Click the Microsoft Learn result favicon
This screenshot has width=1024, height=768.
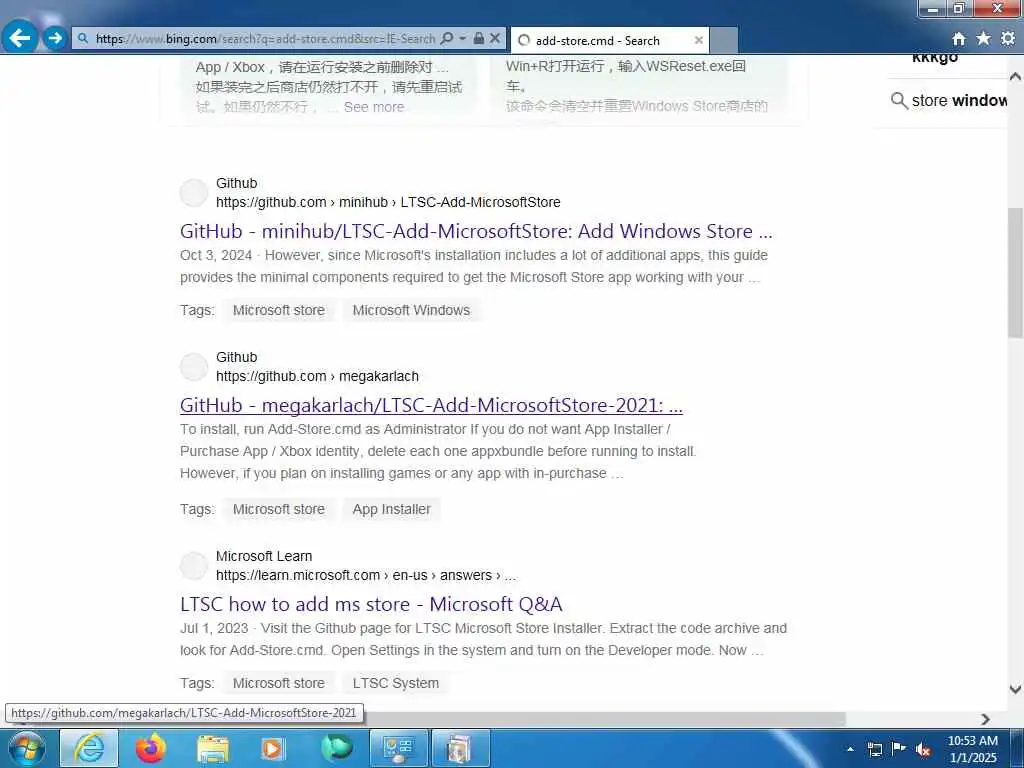194,566
